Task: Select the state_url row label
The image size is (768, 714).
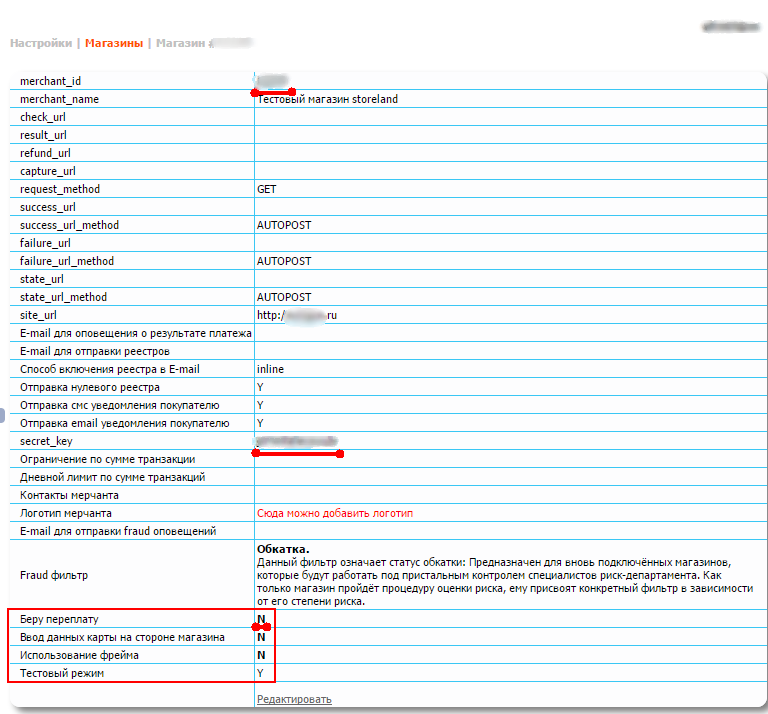Action: pyautogui.click(x=42, y=279)
